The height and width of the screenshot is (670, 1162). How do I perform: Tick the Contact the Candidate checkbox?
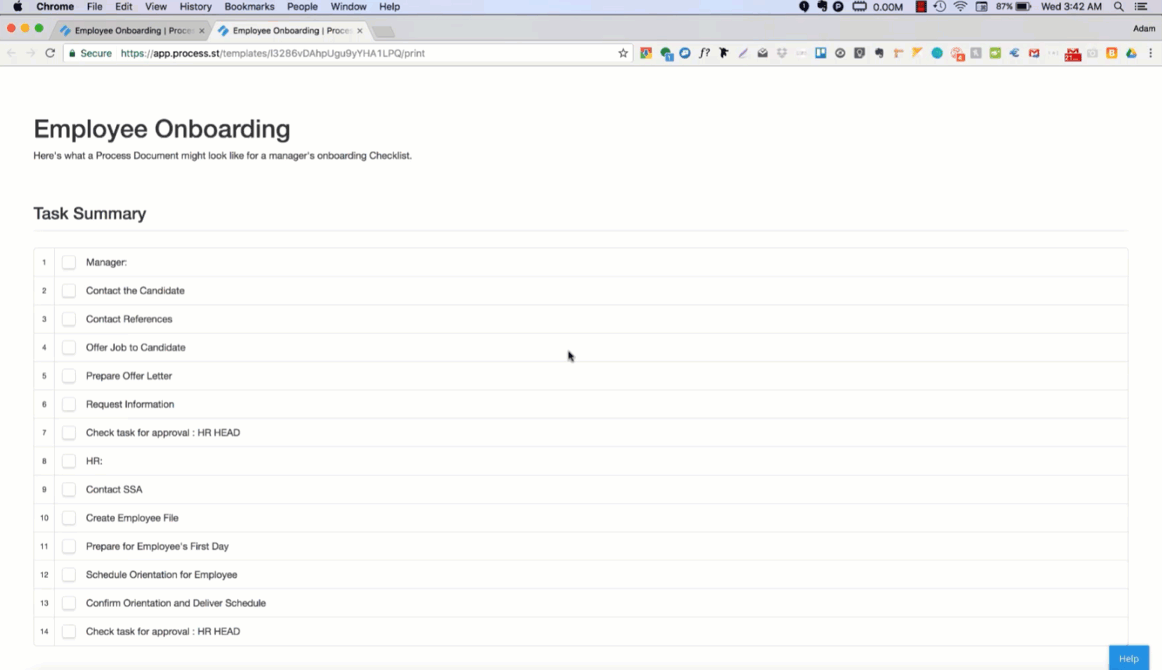point(69,291)
